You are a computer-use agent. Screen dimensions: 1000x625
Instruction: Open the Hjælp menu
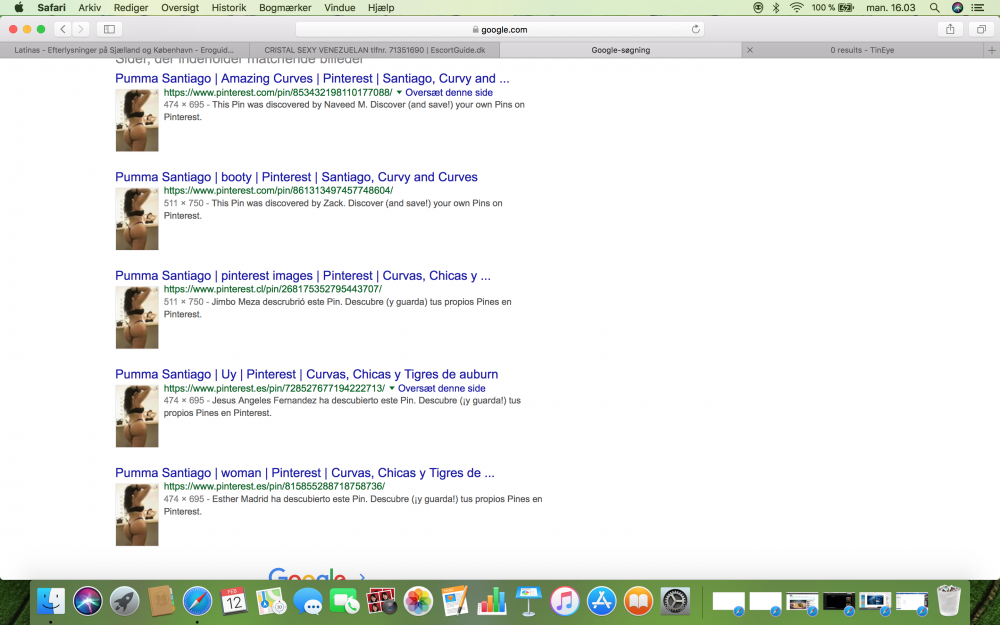(381, 8)
